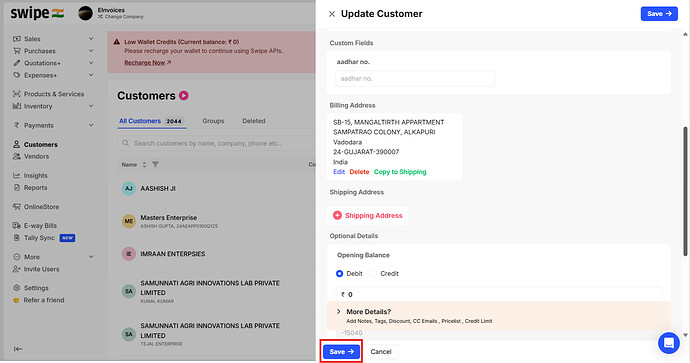The width and height of the screenshot is (690, 363).
Task: Open Sales section icon in sidebar
Action: 17,39
